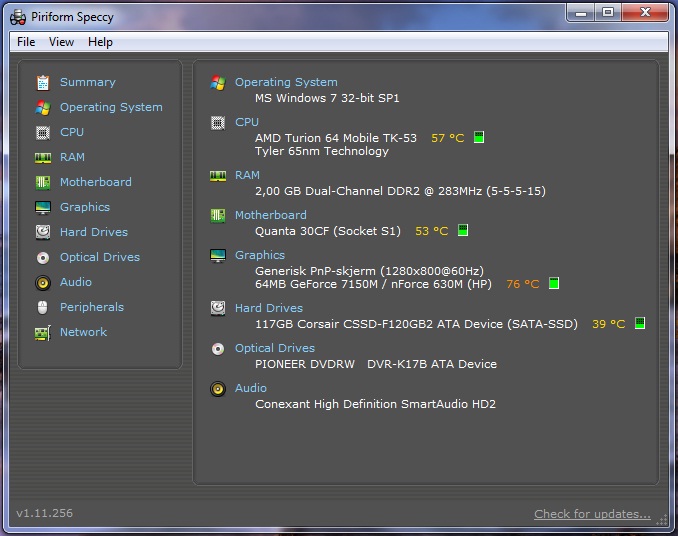Click the MS Windows 7 32-bit SP1 text
Viewport: 678px width, 536px height.
(x=327, y=98)
